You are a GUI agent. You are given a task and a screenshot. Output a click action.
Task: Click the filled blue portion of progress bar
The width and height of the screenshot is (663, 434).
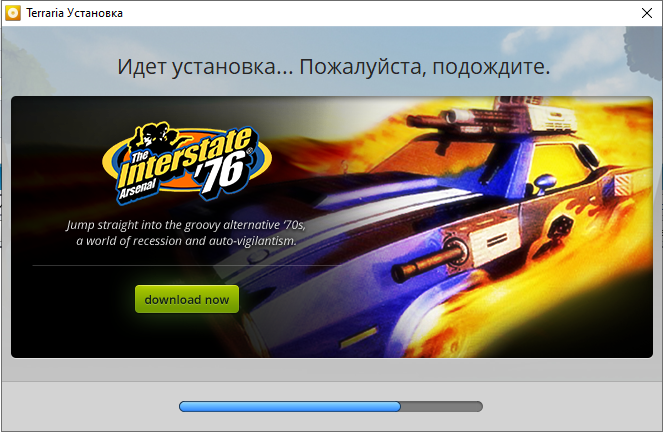pyautogui.click(x=289, y=407)
